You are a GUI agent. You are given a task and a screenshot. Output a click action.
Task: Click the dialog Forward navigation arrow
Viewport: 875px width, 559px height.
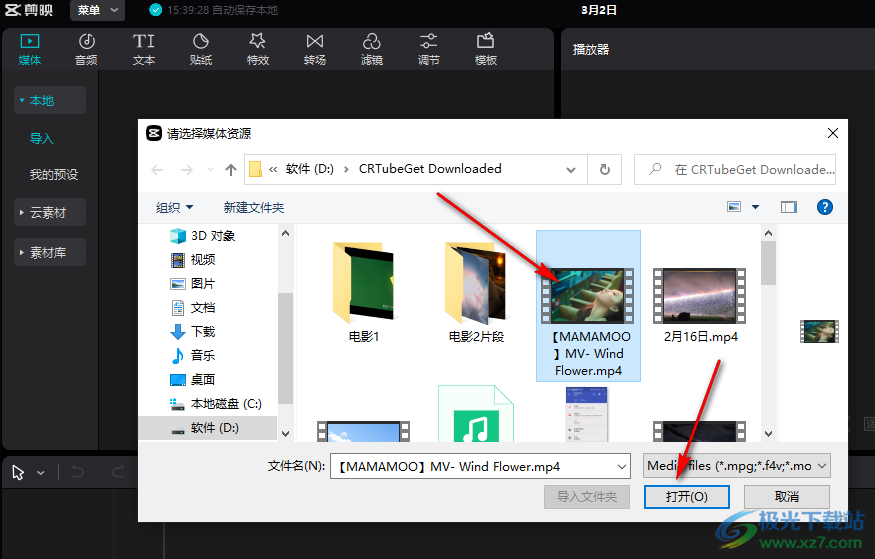click(x=186, y=170)
